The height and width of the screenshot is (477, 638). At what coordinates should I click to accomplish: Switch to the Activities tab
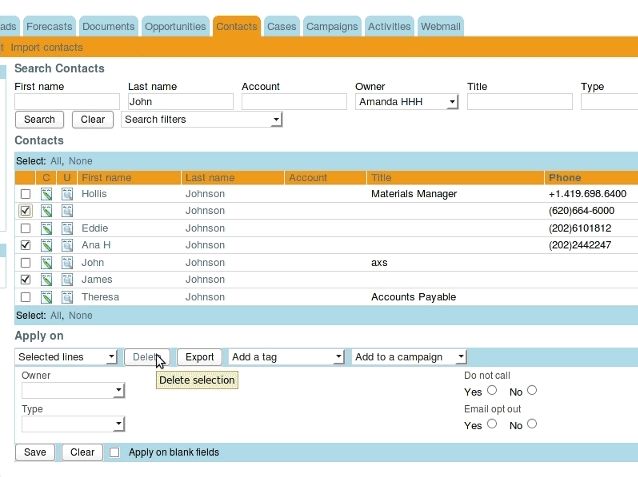(x=389, y=26)
